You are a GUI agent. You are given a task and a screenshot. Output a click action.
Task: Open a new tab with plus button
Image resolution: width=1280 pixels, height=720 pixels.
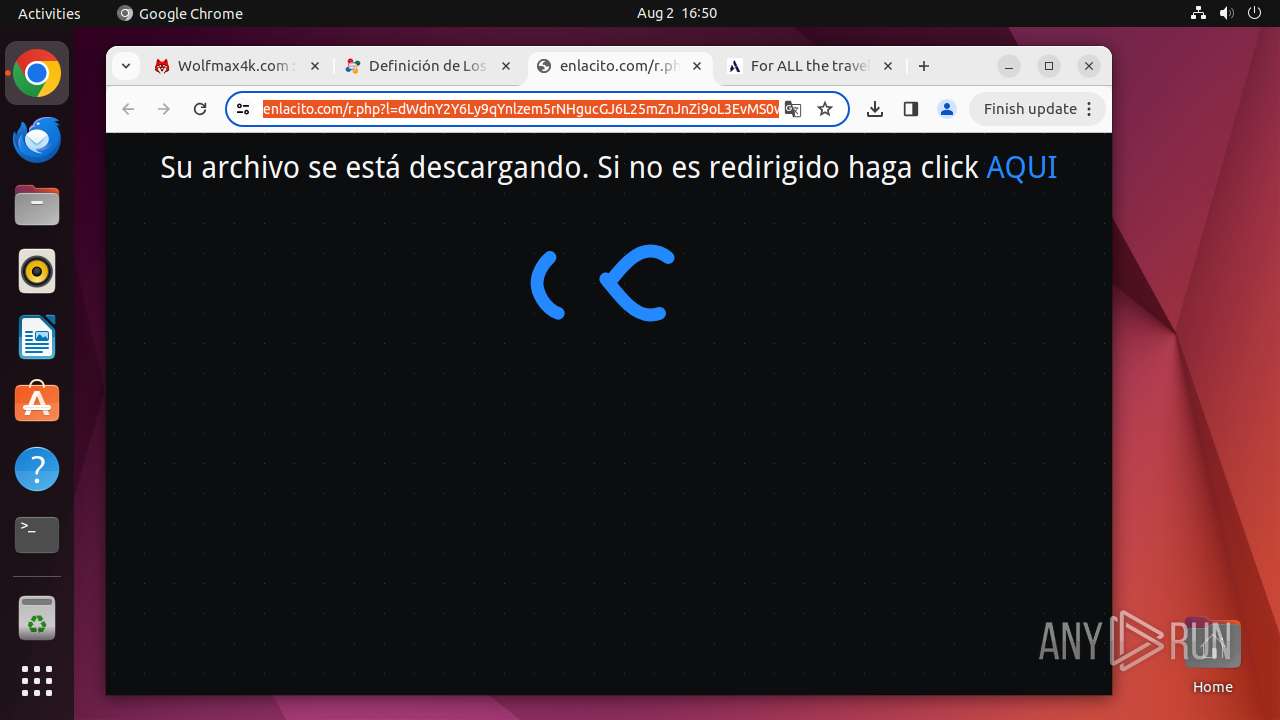point(924,66)
